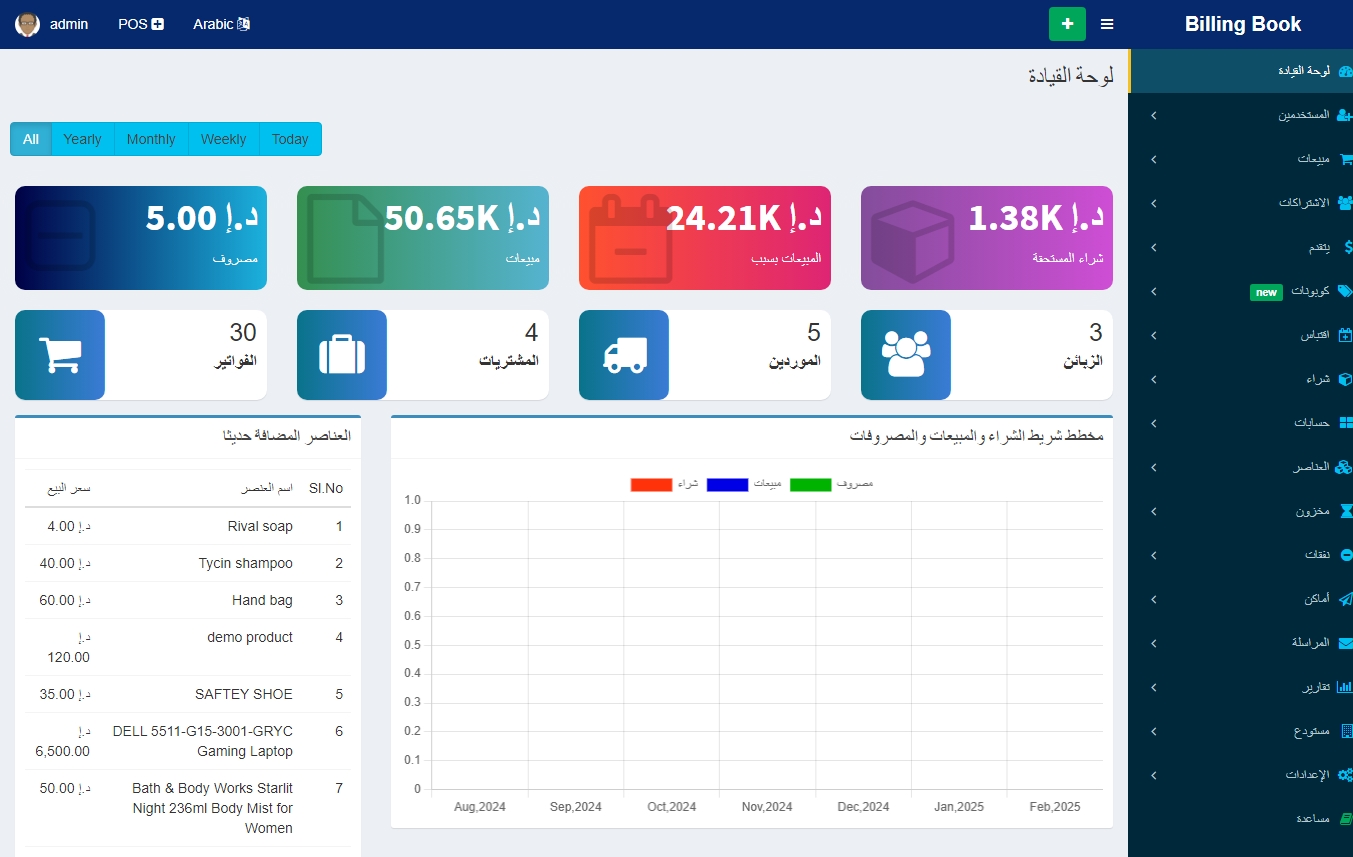This screenshot has width=1353, height=857.
Task: Select the Weekly filter tab
Action: [223, 139]
